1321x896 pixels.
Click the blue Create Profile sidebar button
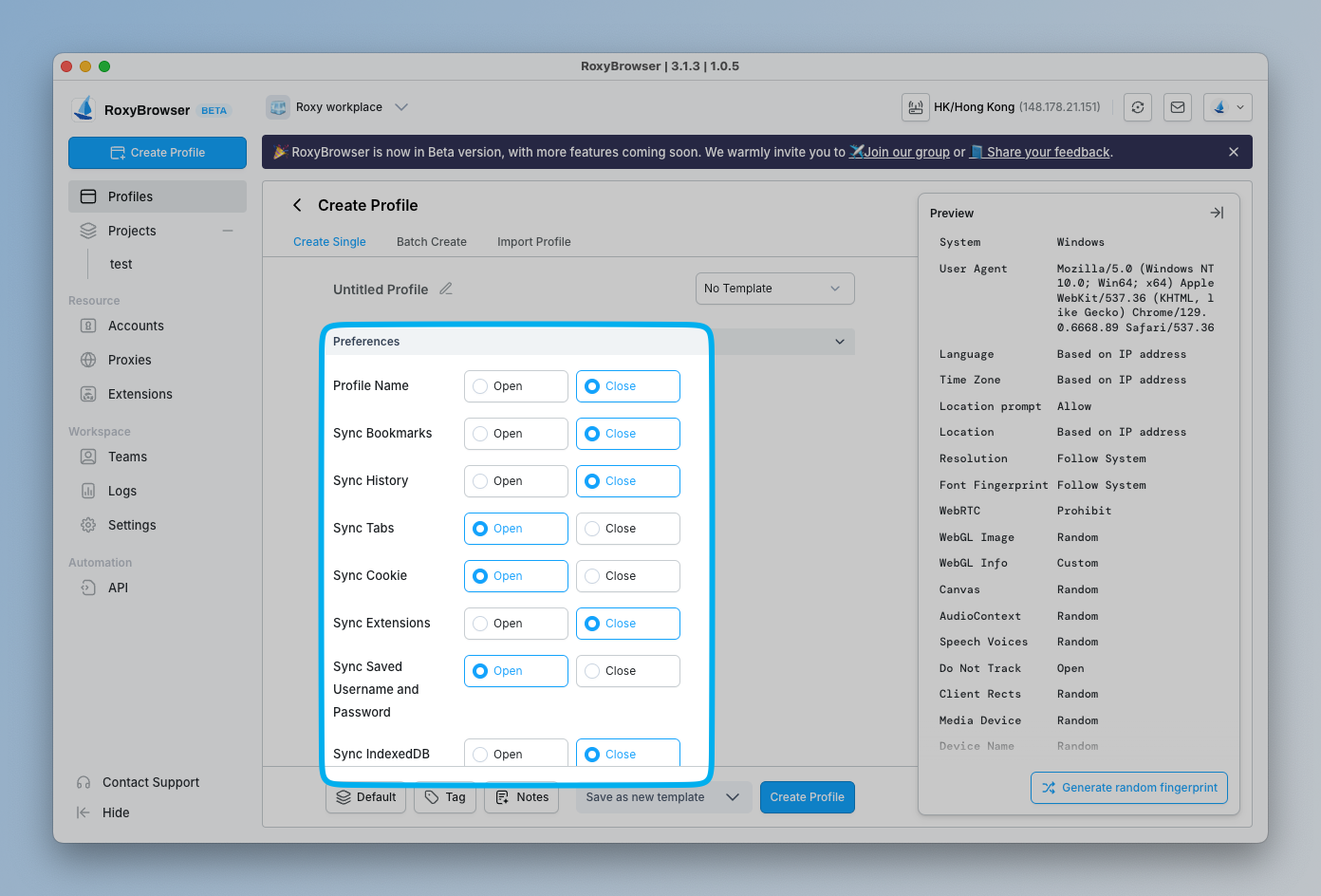[158, 153]
